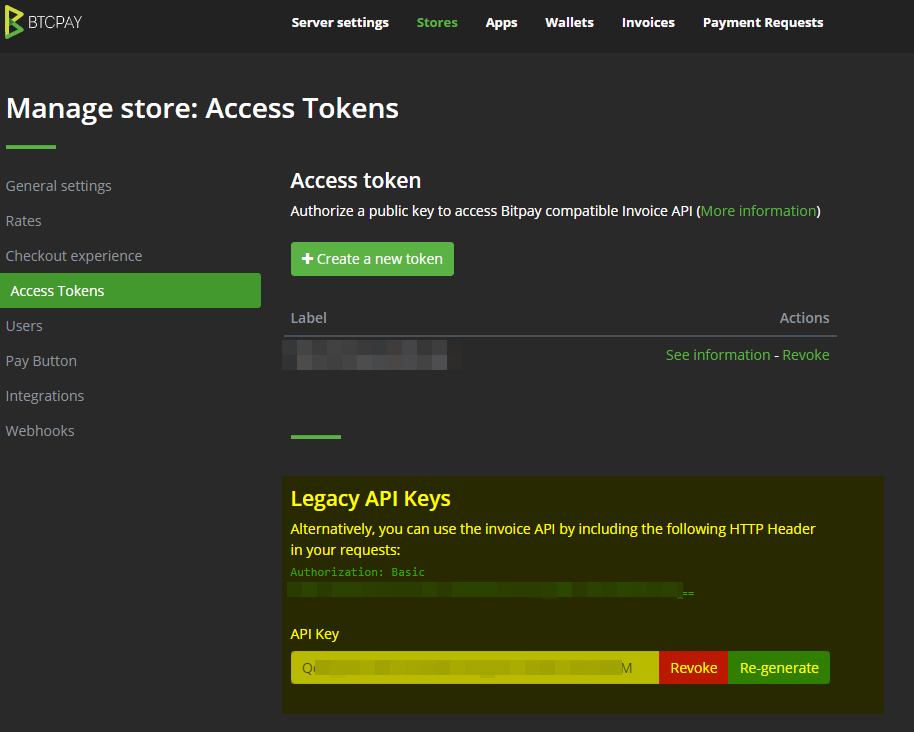Image resolution: width=914 pixels, height=732 pixels.
Task: Open the Rates settings
Action: (x=23, y=221)
